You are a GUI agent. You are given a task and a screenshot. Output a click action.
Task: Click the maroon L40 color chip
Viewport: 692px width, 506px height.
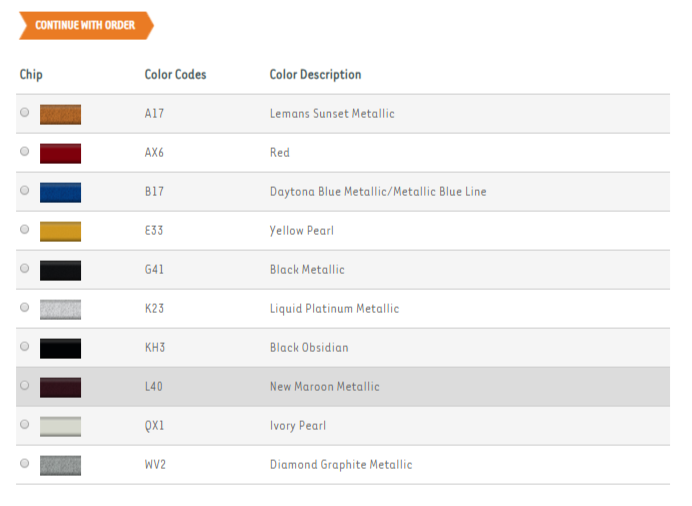point(60,387)
